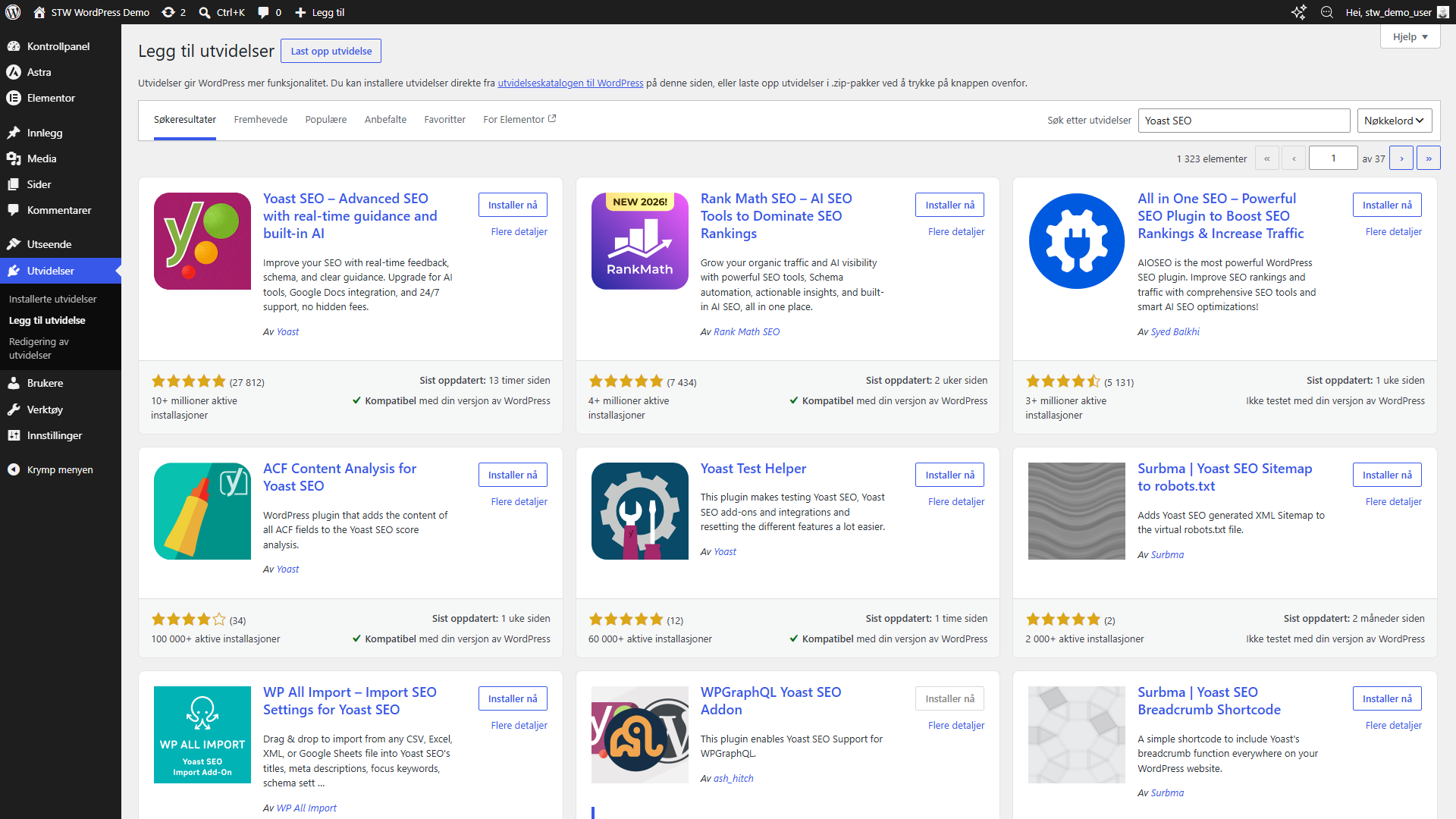Open Verktøy wrench icon in sidebar
The image size is (1456, 819).
click(x=14, y=409)
